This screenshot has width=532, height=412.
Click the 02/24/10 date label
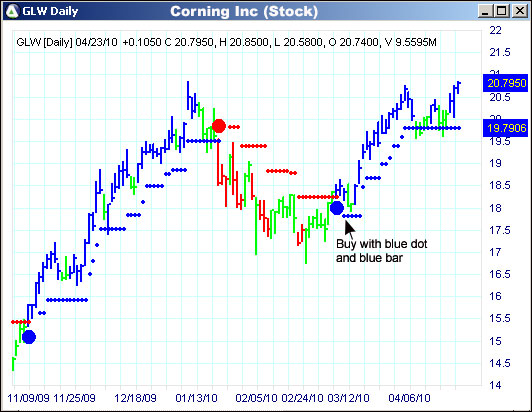303,398
